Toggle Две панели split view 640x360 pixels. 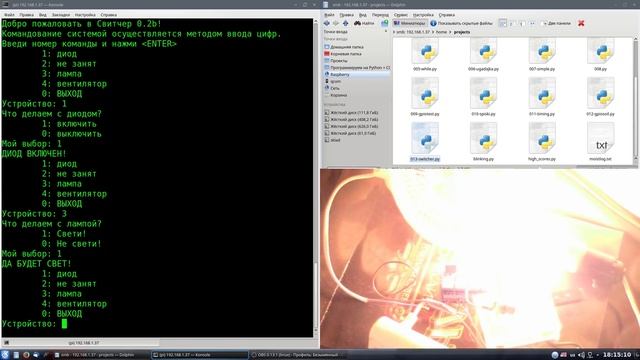(556, 23)
